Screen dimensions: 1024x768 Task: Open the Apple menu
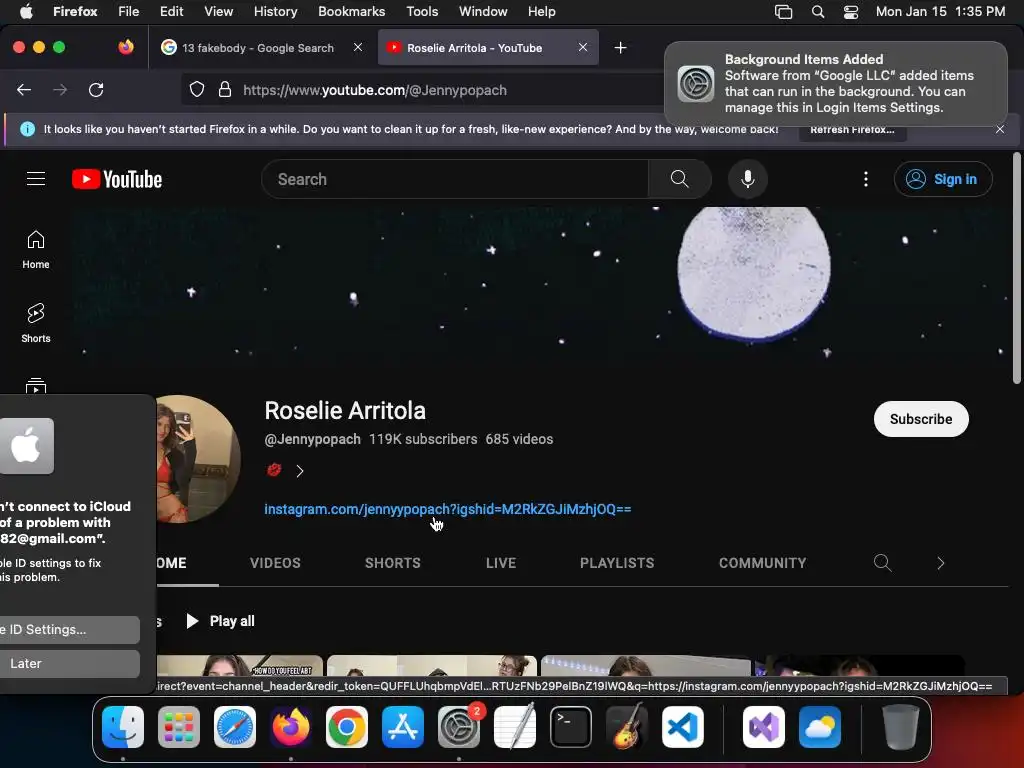26,11
